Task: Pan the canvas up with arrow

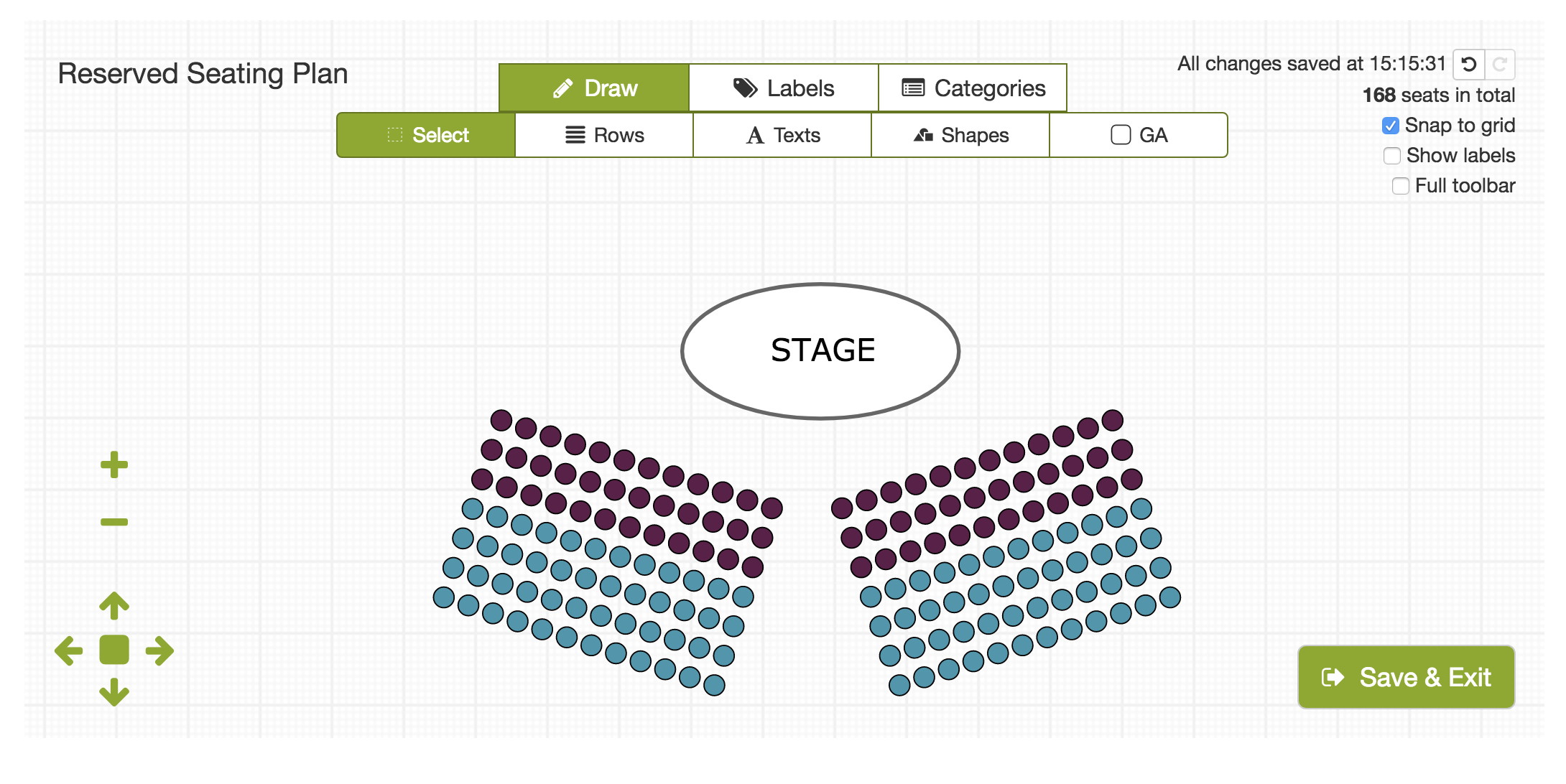Action: click(114, 605)
